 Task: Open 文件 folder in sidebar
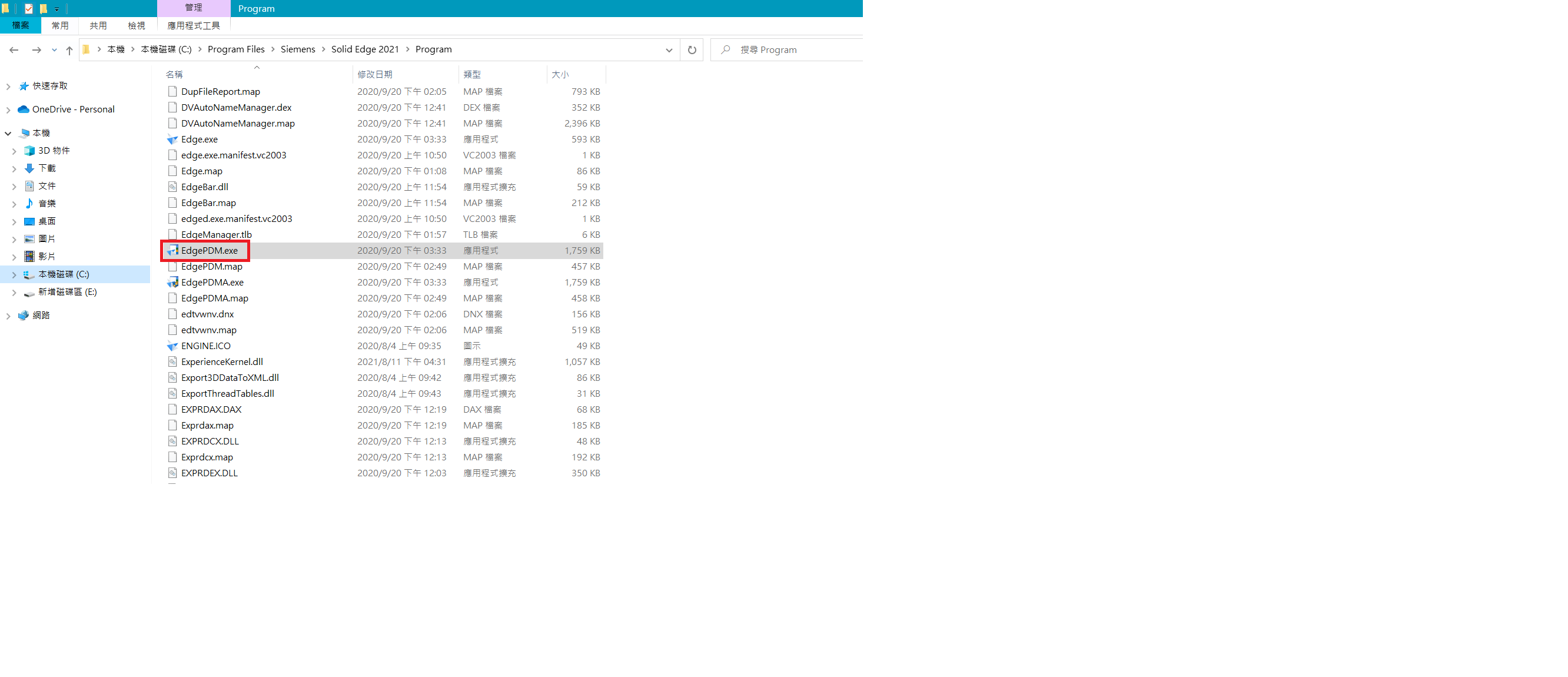click(x=47, y=185)
